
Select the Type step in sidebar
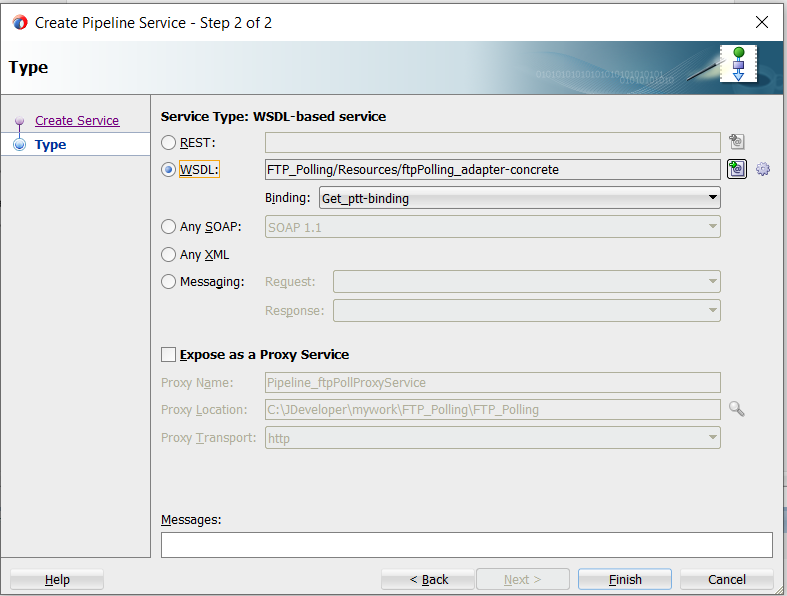click(50, 144)
